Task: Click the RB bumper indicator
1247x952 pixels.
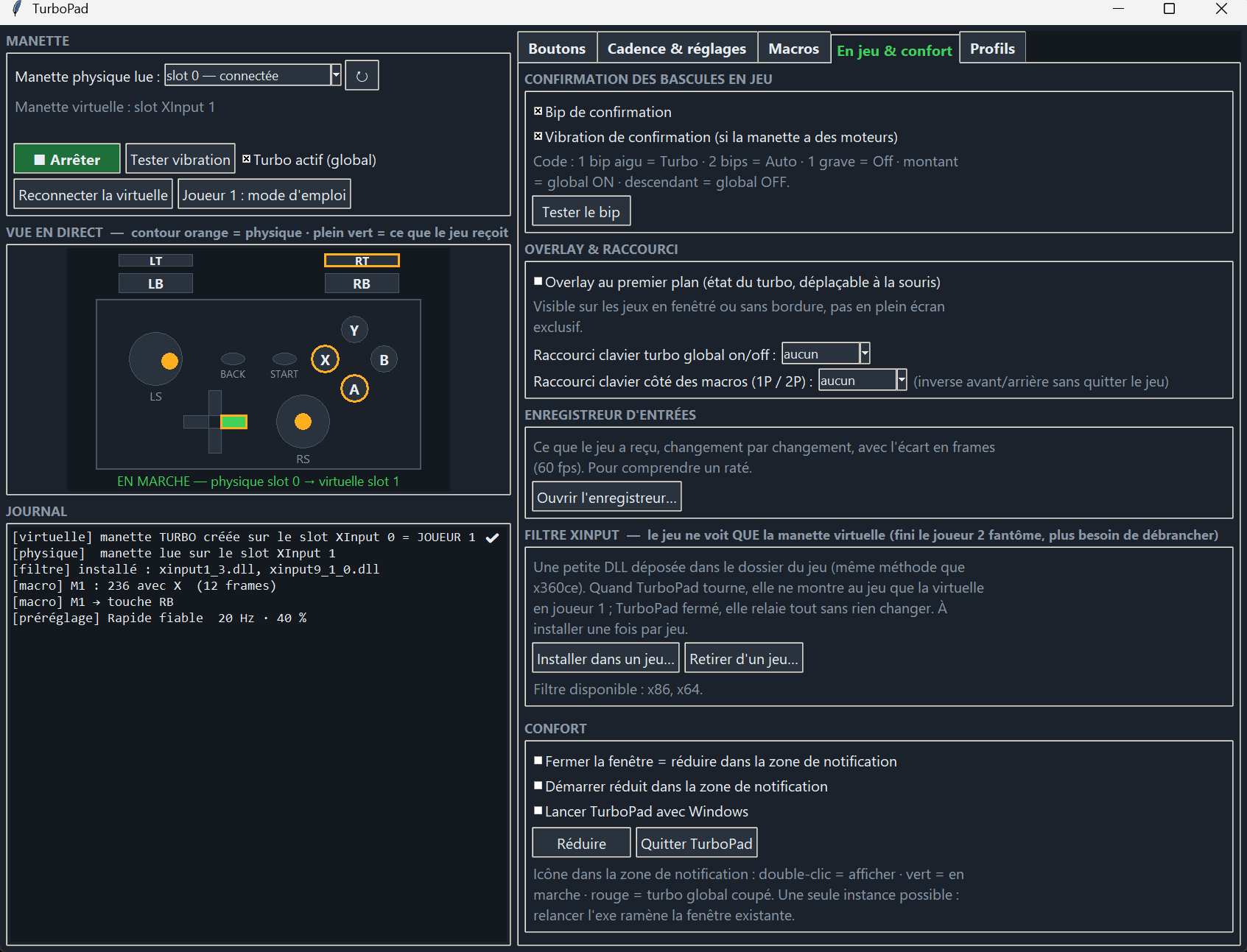Action: point(362,283)
